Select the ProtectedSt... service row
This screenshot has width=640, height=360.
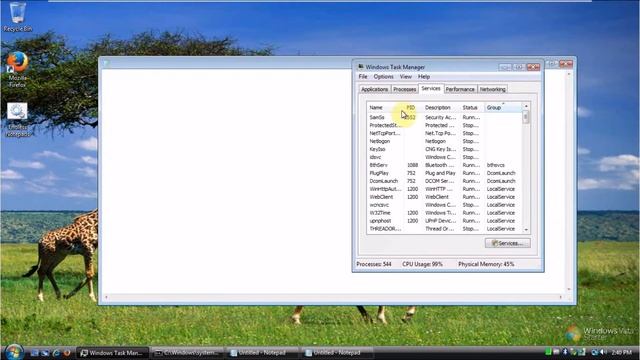444,125
